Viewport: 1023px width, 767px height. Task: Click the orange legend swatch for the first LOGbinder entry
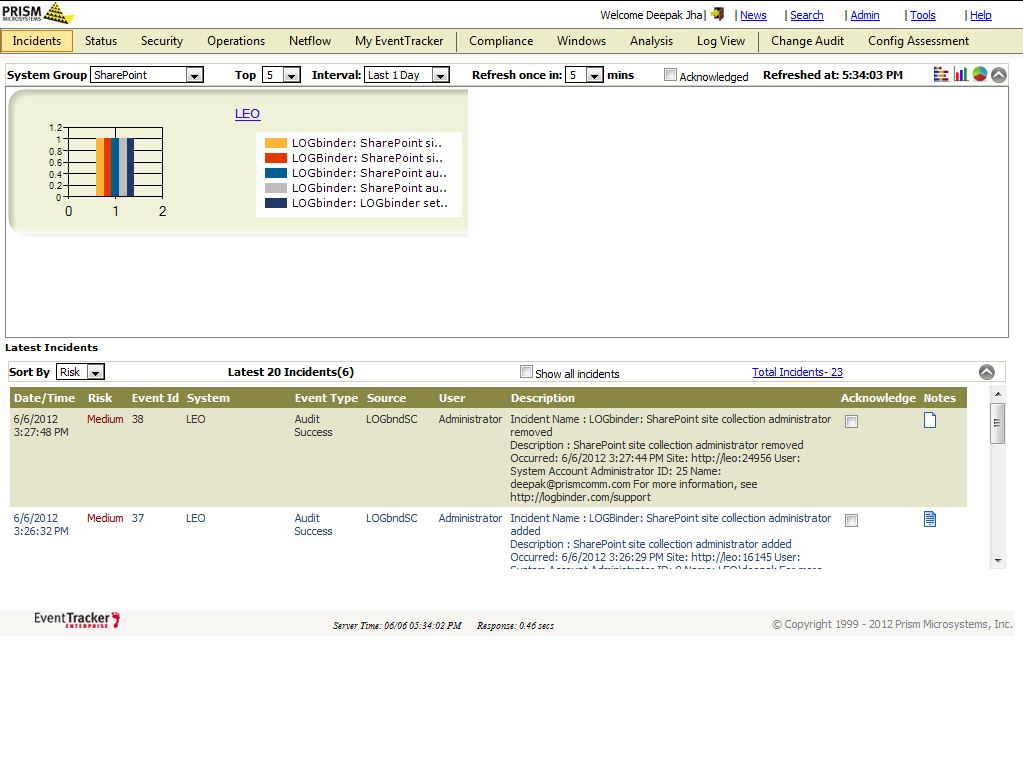(x=276, y=143)
